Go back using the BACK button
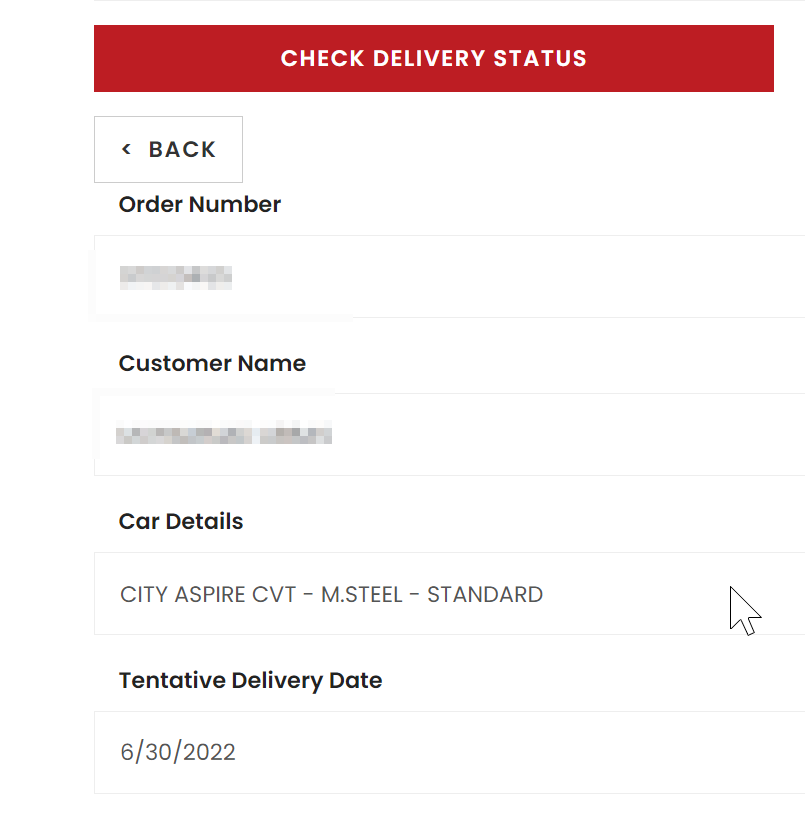 click(x=168, y=150)
